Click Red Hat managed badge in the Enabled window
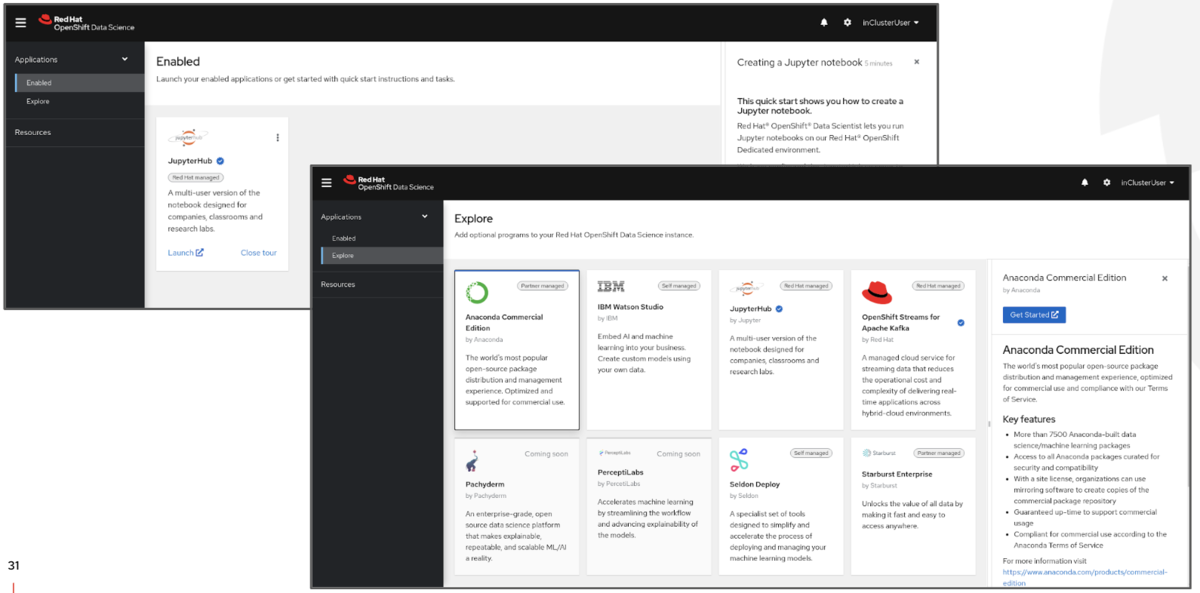The height and width of the screenshot is (593, 1200). click(x=195, y=177)
